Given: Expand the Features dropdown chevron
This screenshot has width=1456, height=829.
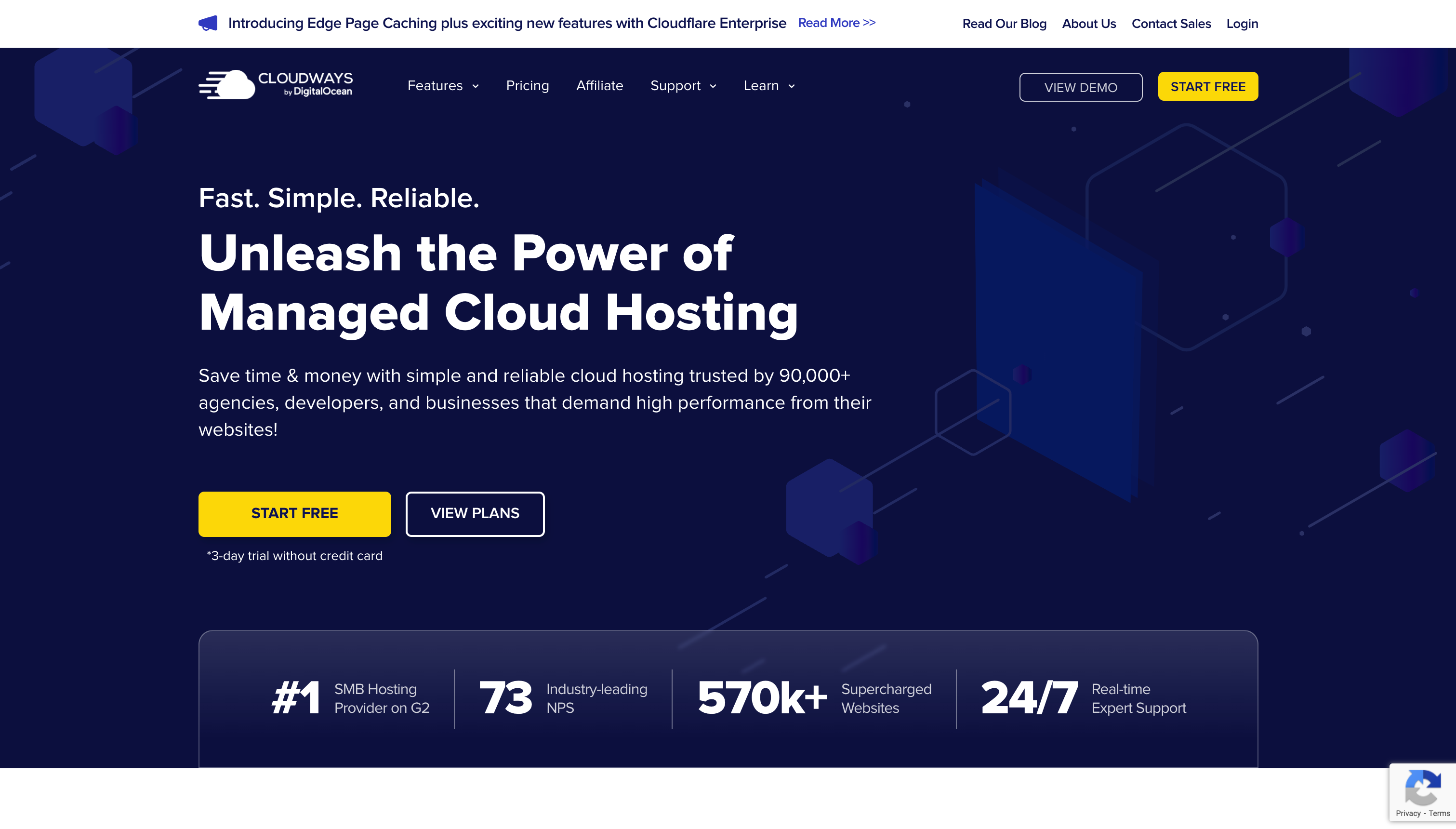Looking at the screenshot, I should pos(476,87).
